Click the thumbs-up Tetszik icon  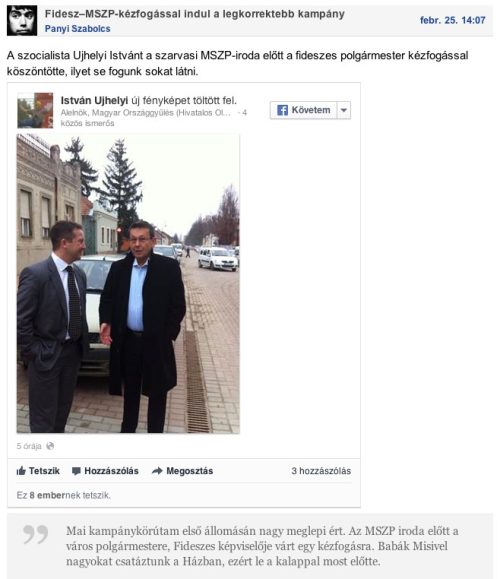tap(21, 471)
